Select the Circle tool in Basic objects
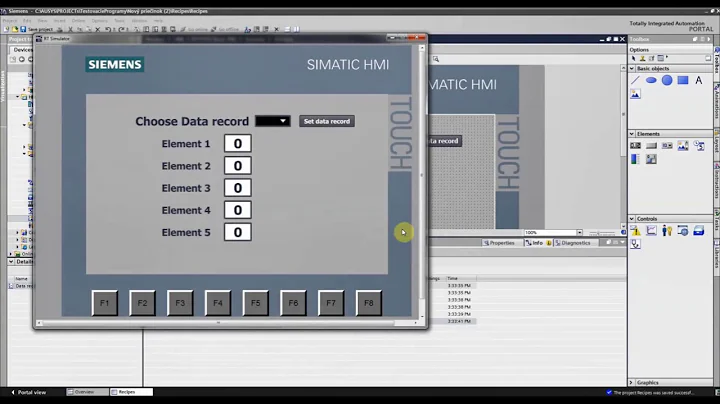Image resolution: width=720 pixels, height=404 pixels. [x=667, y=80]
